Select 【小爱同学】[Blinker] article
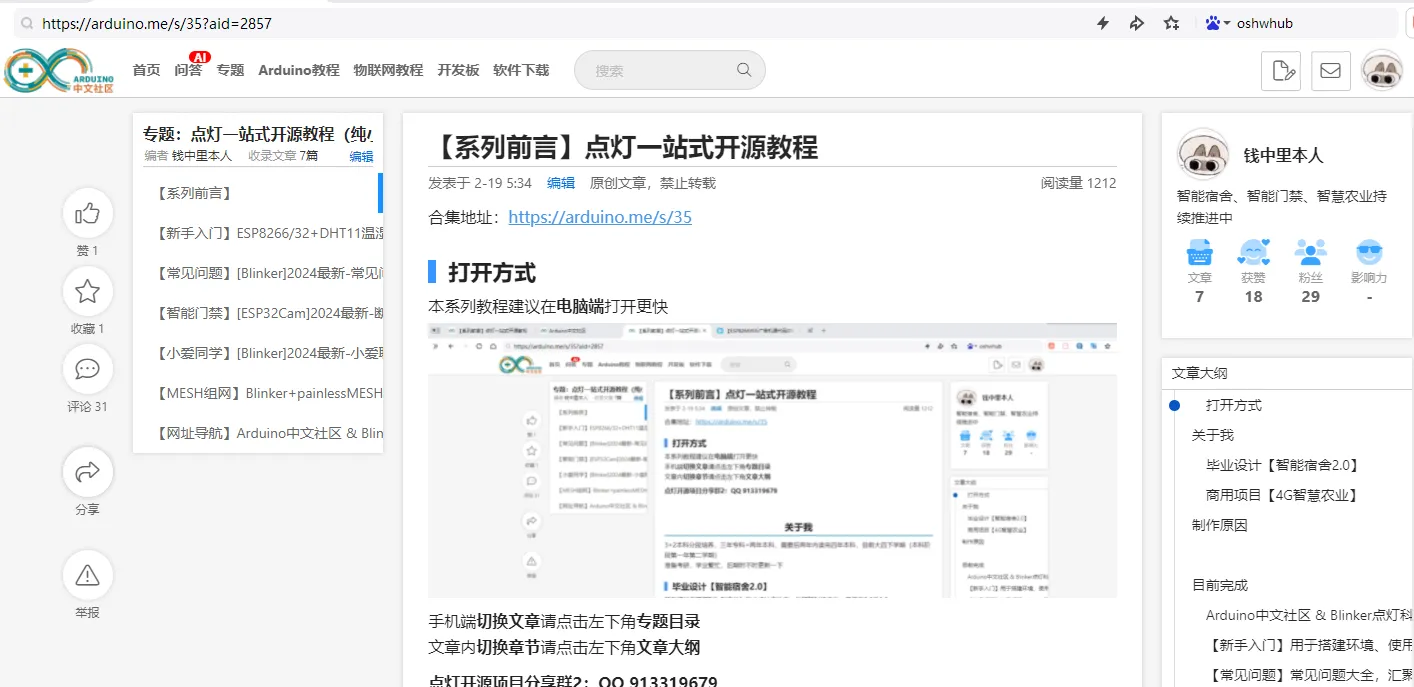The width and height of the screenshot is (1414, 687). [257, 353]
